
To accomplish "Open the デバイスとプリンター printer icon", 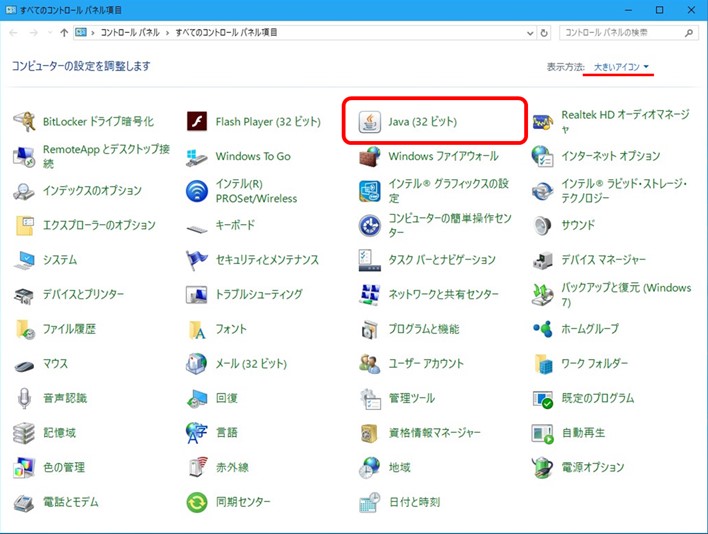I will tap(24, 295).
